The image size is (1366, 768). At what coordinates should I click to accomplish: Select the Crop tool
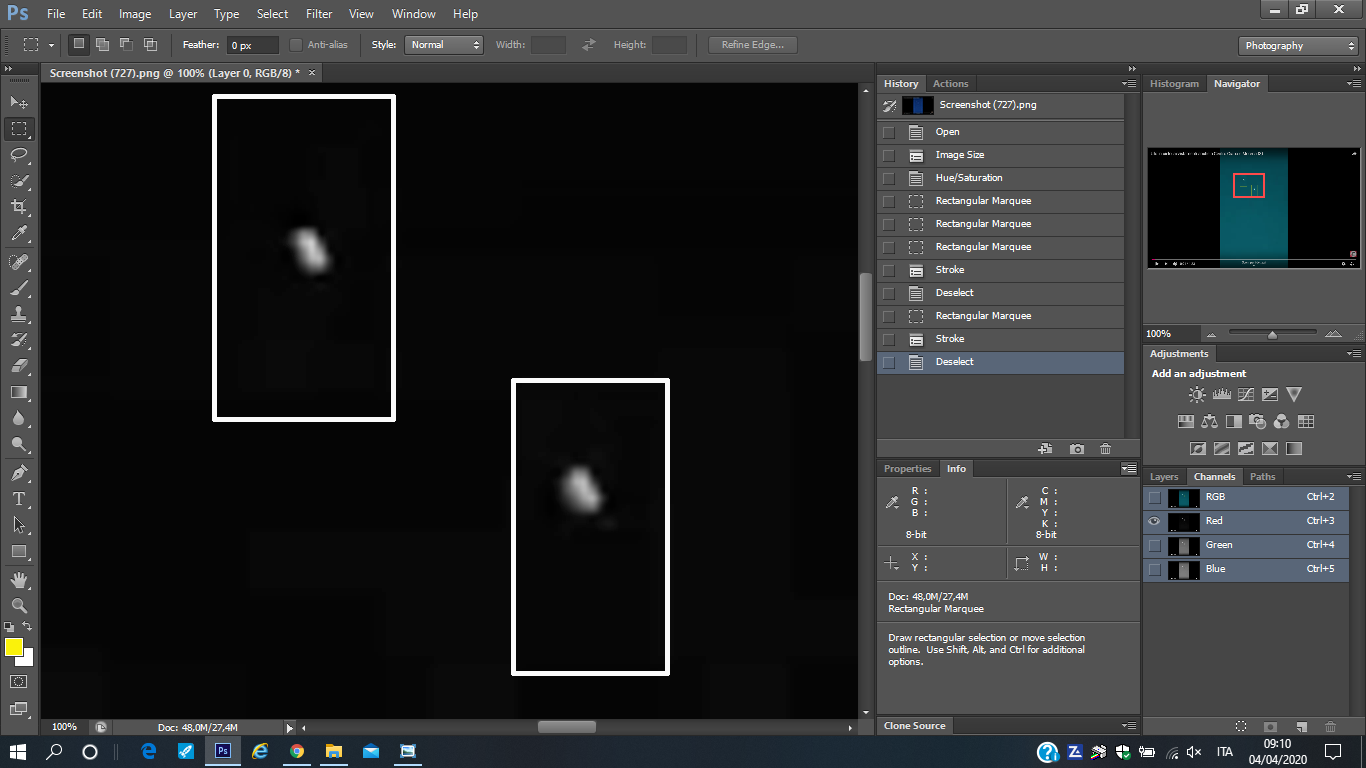(x=19, y=207)
